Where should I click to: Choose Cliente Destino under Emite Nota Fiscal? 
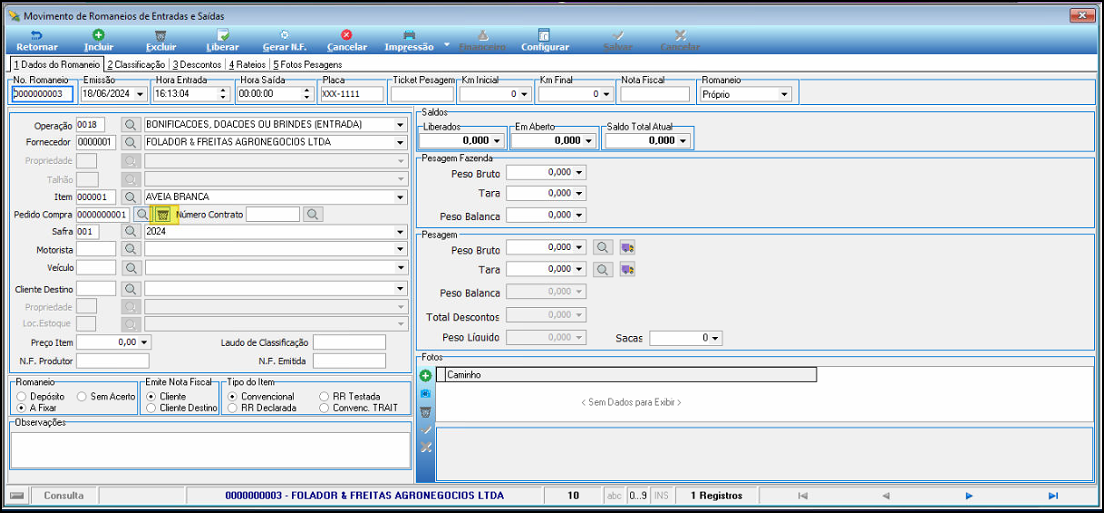click(x=150, y=408)
